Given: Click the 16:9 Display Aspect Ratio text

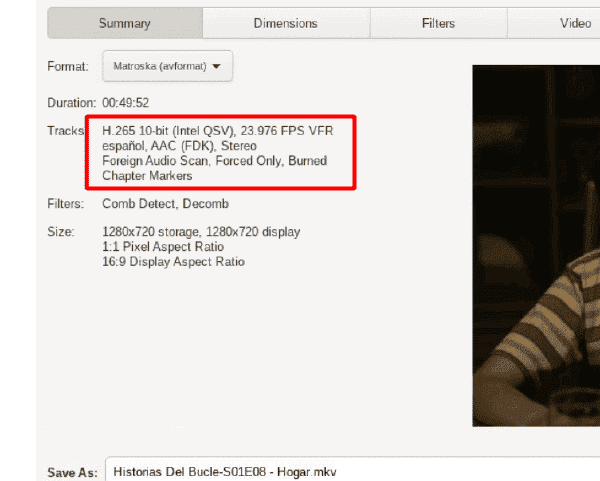Looking at the screenshot, I should click(173, 262).
